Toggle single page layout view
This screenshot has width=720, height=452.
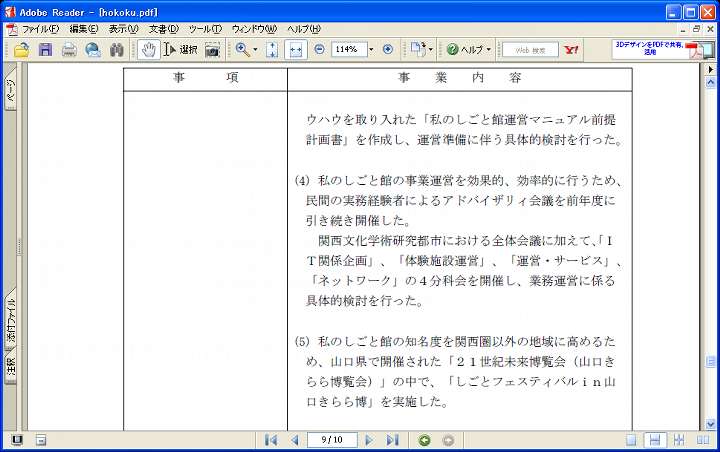(x=631, y=440)
